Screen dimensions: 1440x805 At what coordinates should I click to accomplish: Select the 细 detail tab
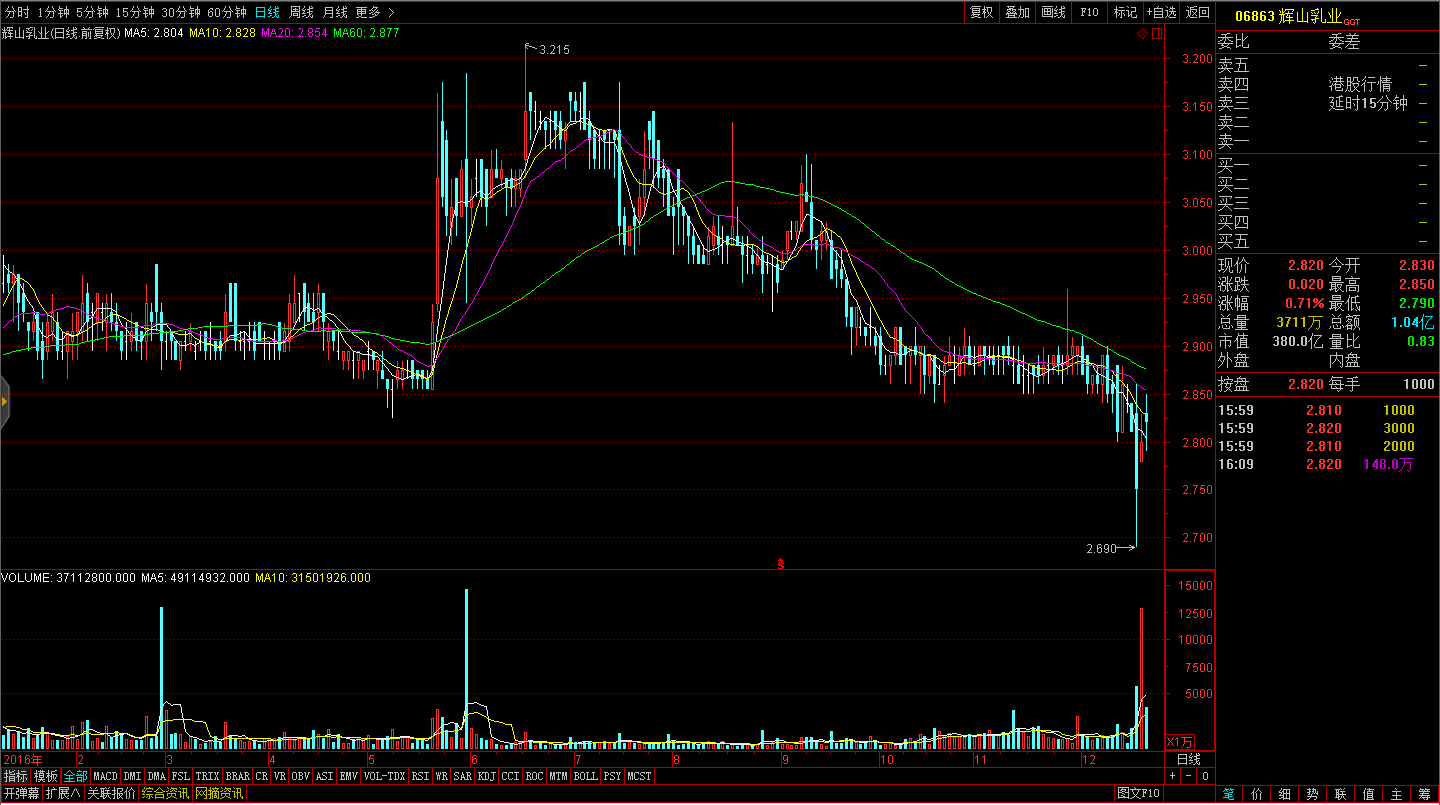1284,794
